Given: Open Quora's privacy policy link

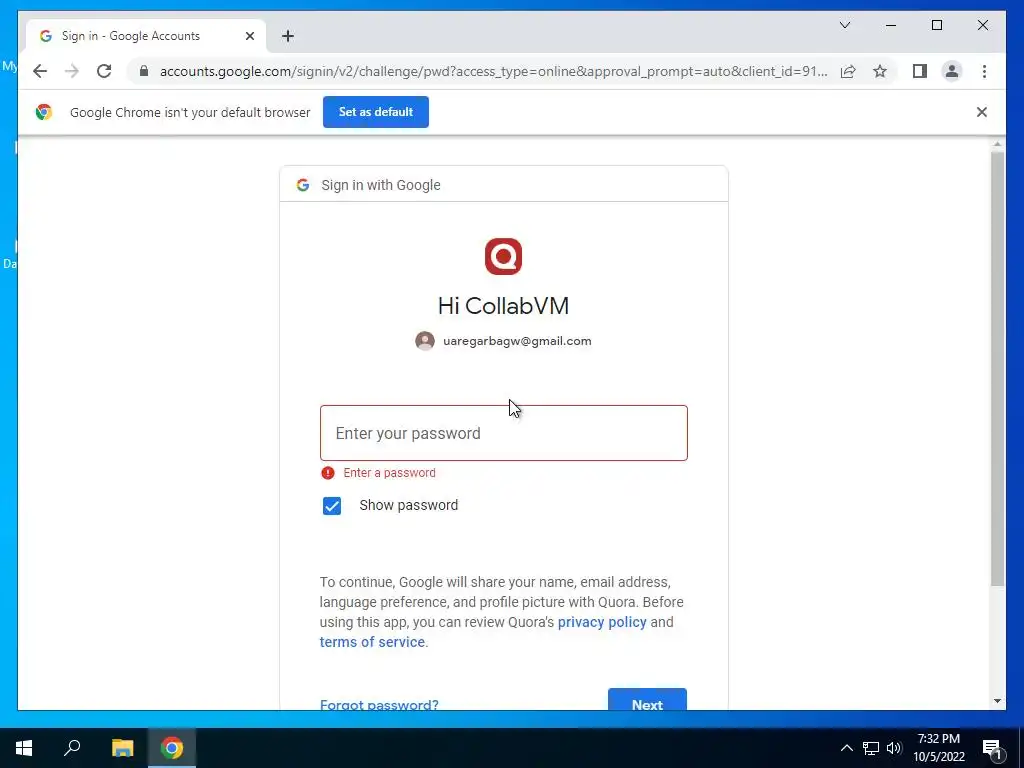Looking at the screenshot, I should point(601,622).
